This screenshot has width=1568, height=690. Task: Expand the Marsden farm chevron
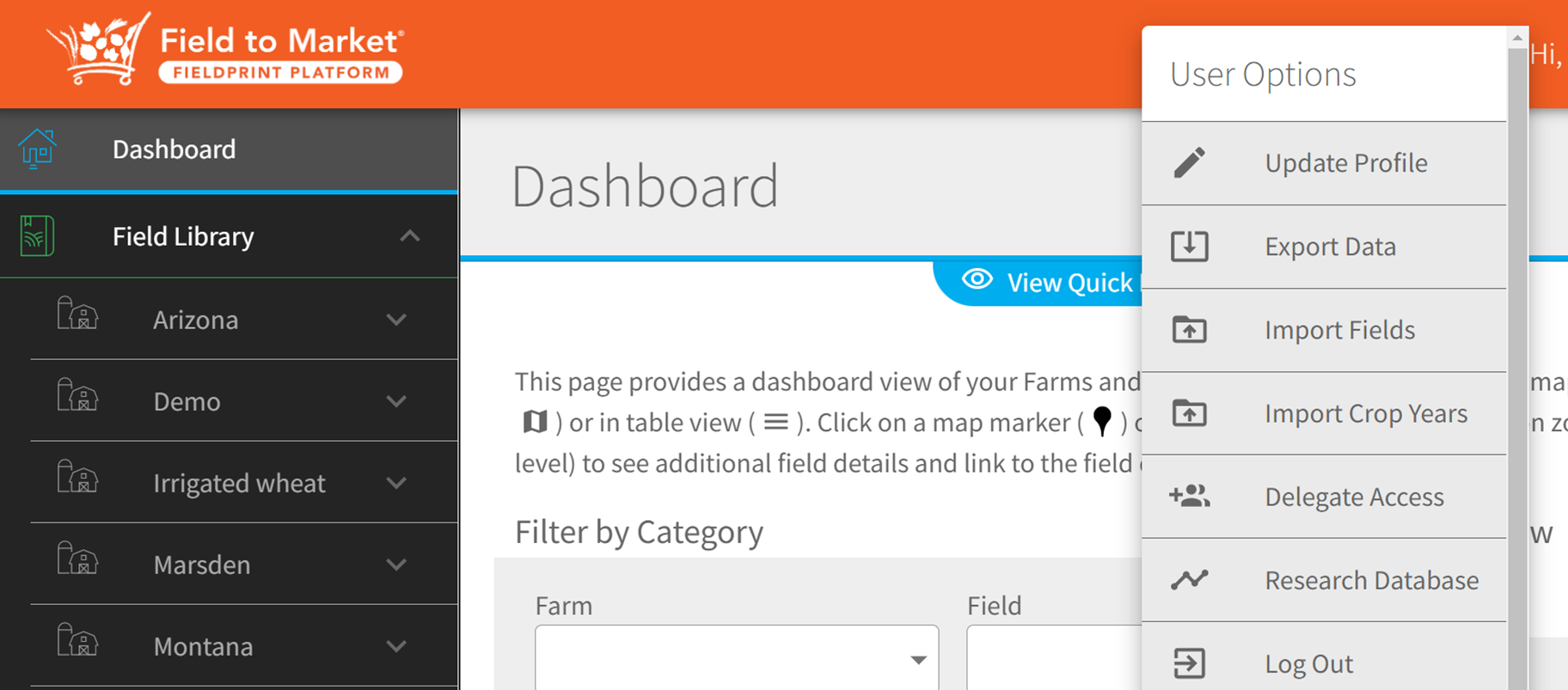tap(396, 565)
